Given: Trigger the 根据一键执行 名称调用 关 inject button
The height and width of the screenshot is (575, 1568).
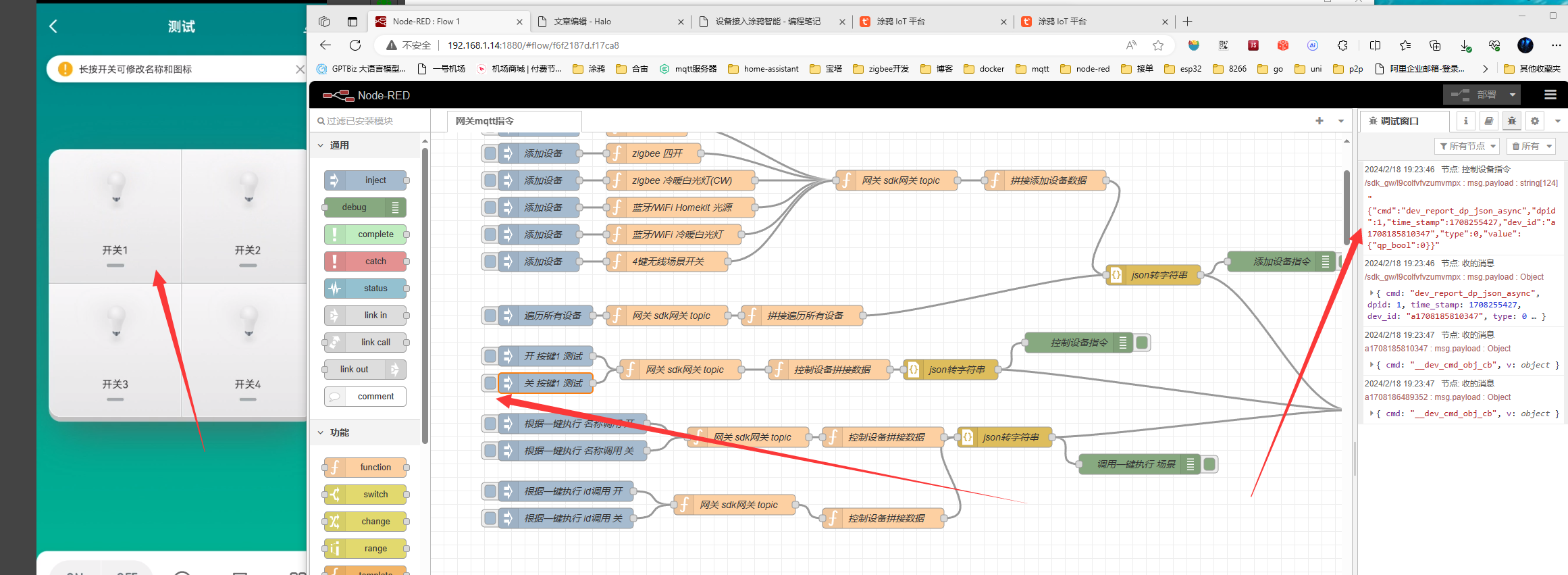Looking at the screenshot, I should pyautogui.click(x=490, y=451).
